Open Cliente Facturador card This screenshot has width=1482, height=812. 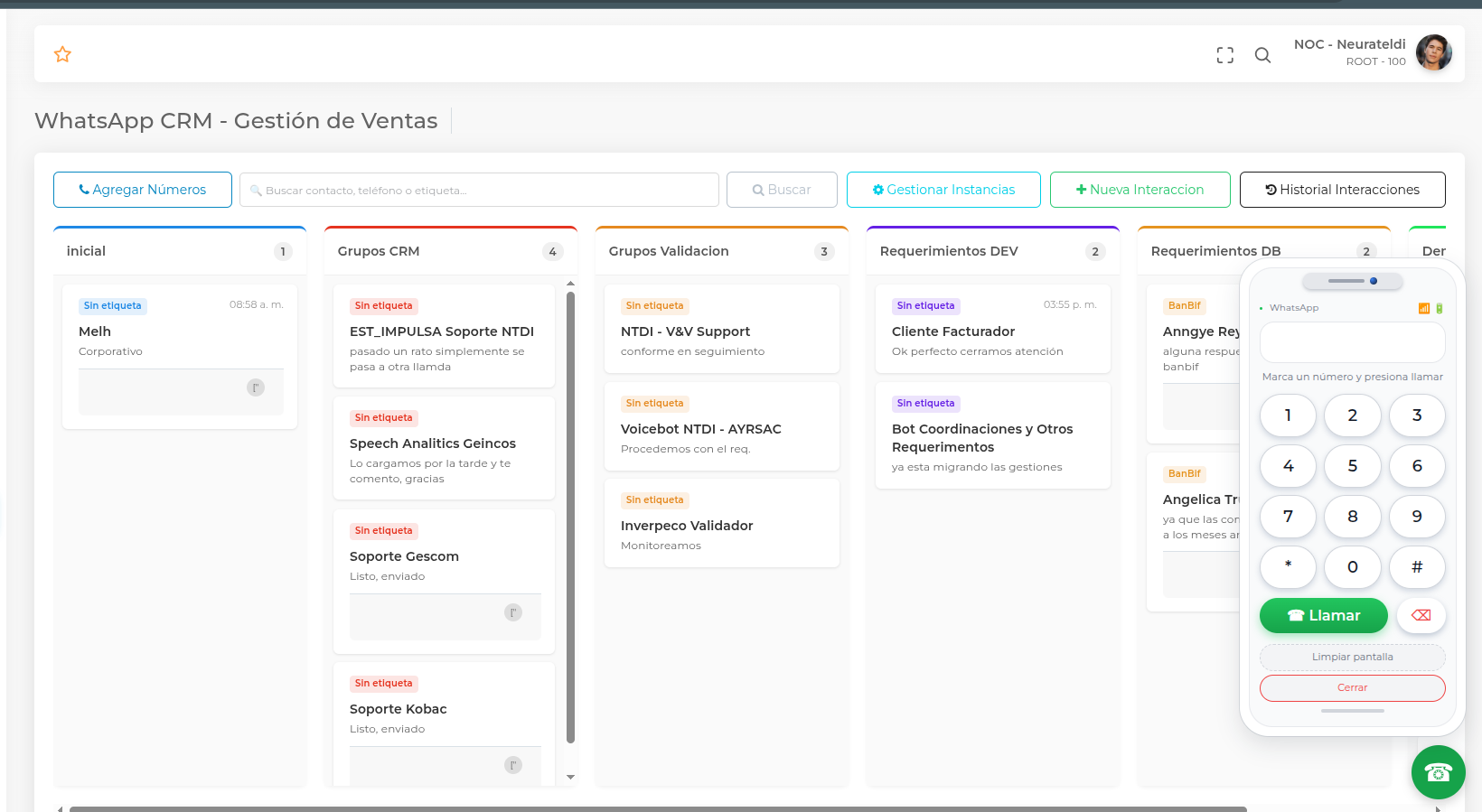point(993,329)
